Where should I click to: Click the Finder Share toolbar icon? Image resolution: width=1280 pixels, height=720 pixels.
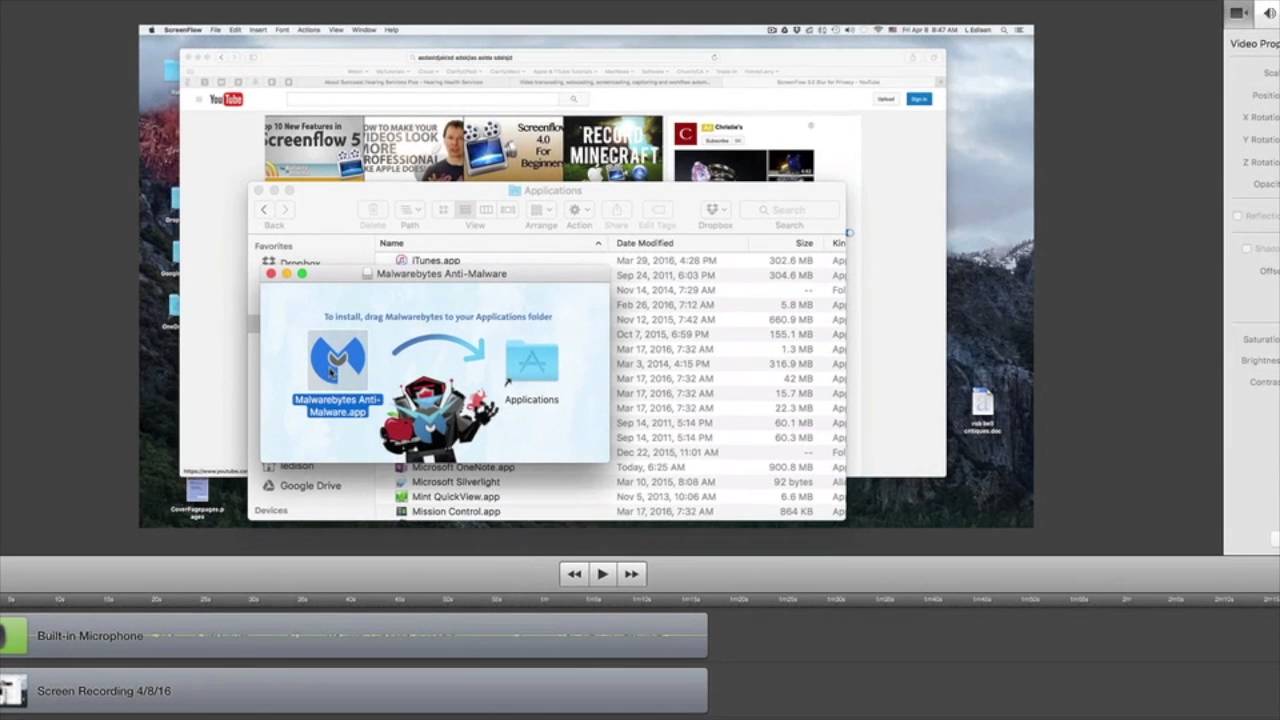(x=617, y=210)
